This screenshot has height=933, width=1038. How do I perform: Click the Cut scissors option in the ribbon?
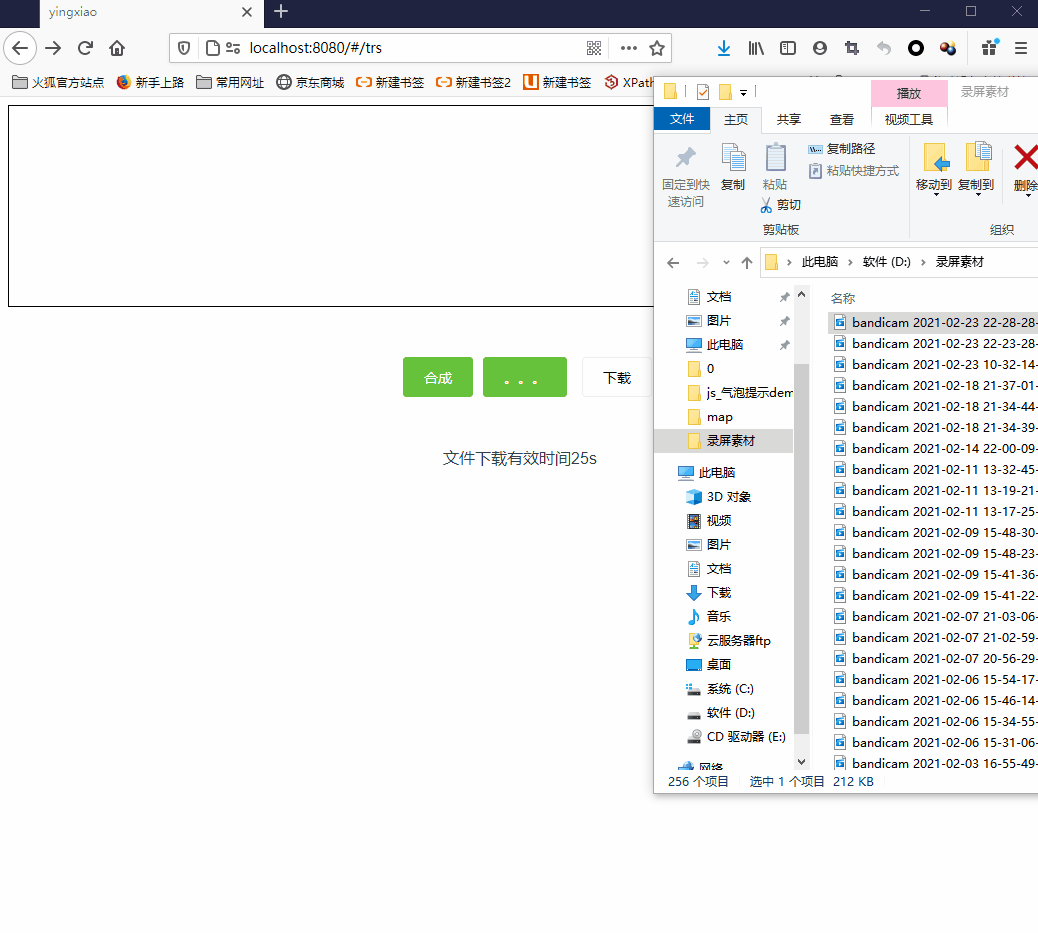pyautogui.click(x=780, y=205)
